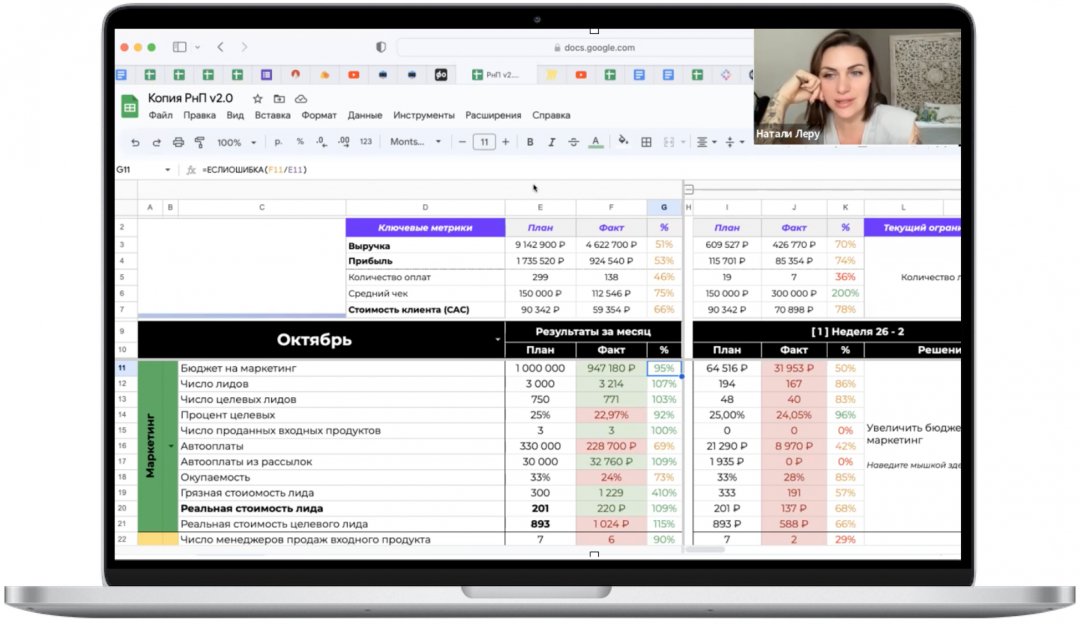Screen dimensions: 1080x624
Task: Open the 100% zoom dropdown
Action: (236, 142)
